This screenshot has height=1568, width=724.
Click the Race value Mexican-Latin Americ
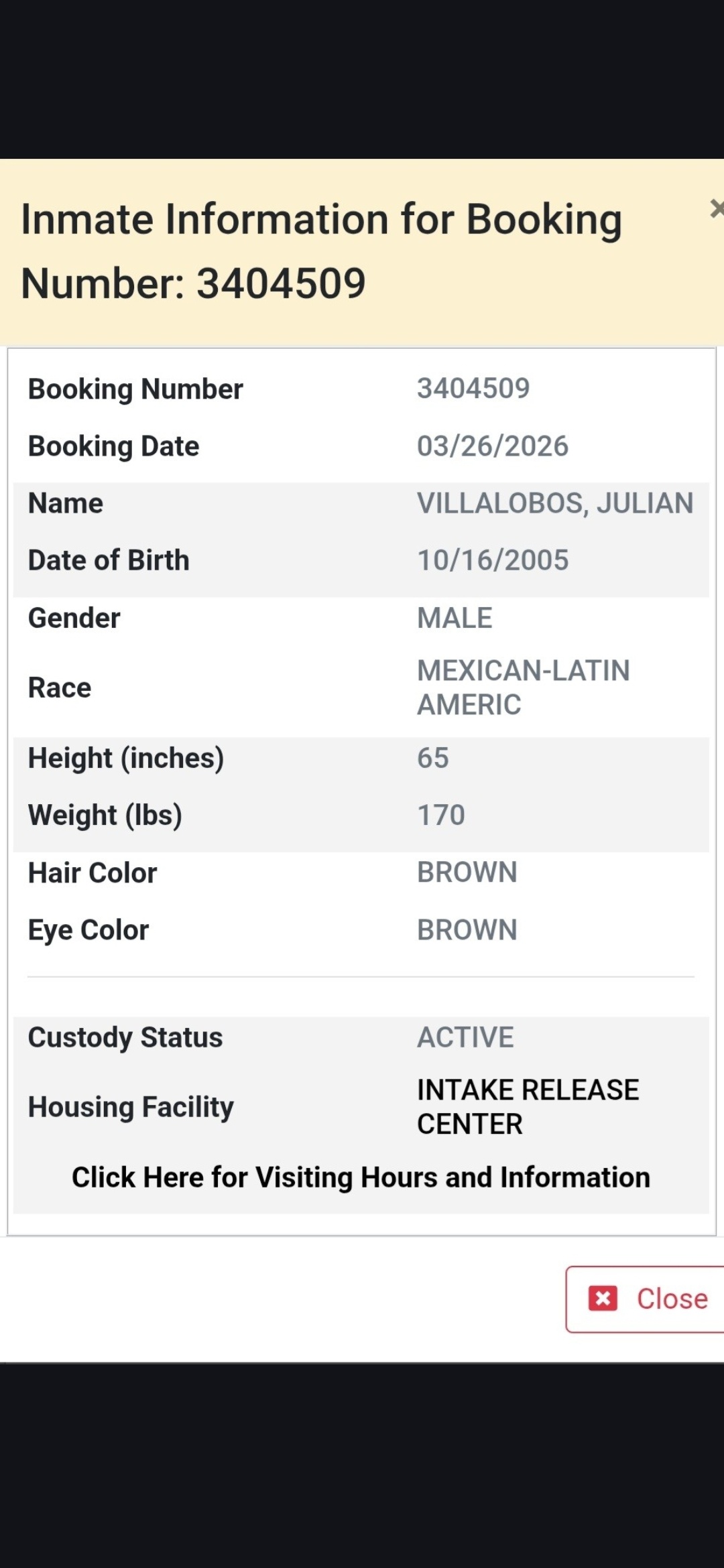pos(523,688)
